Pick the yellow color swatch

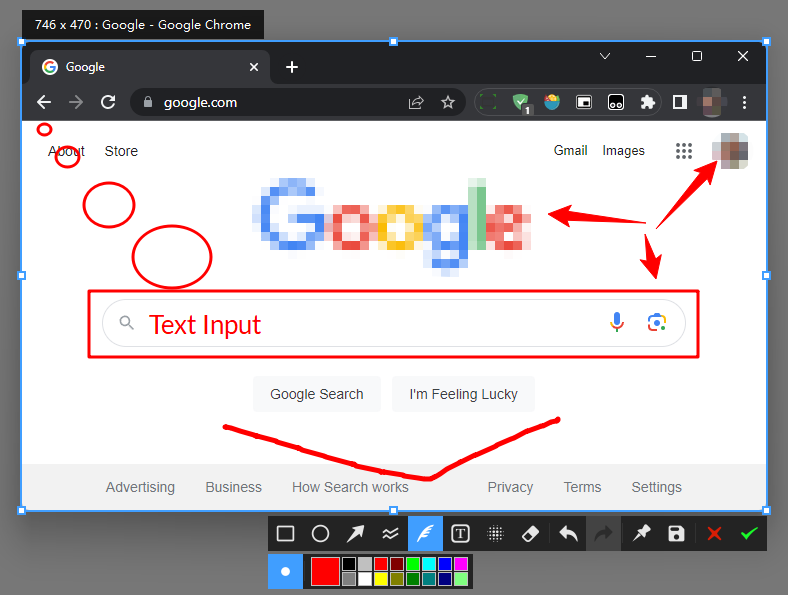pyautogui.click(x=381, y=579)
